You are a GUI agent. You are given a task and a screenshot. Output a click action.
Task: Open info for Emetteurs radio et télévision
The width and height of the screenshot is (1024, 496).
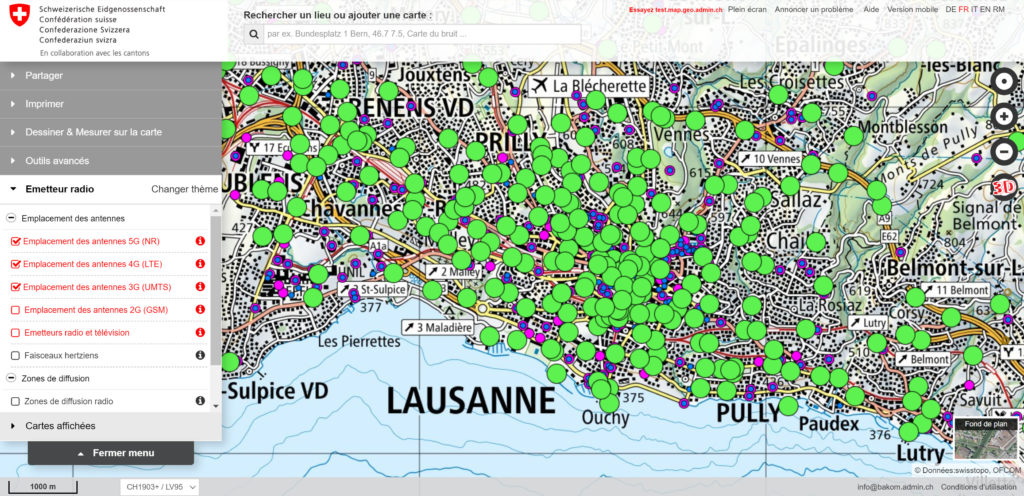click(200, 332)
